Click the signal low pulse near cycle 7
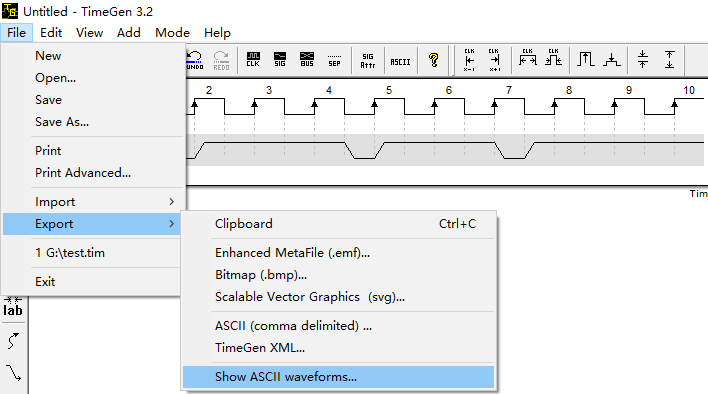 click(515, 151)
